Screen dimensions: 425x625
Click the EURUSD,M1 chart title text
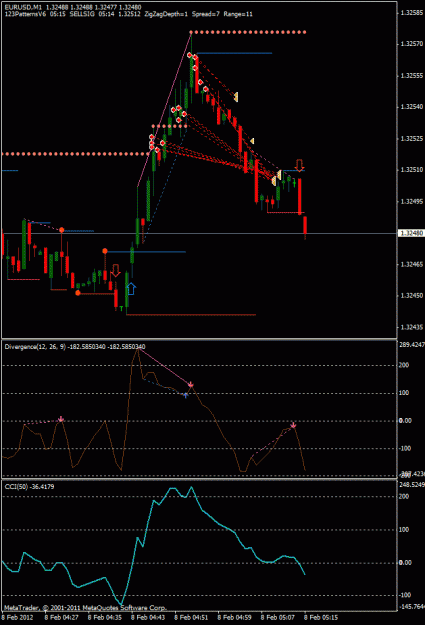click(23, 7)
